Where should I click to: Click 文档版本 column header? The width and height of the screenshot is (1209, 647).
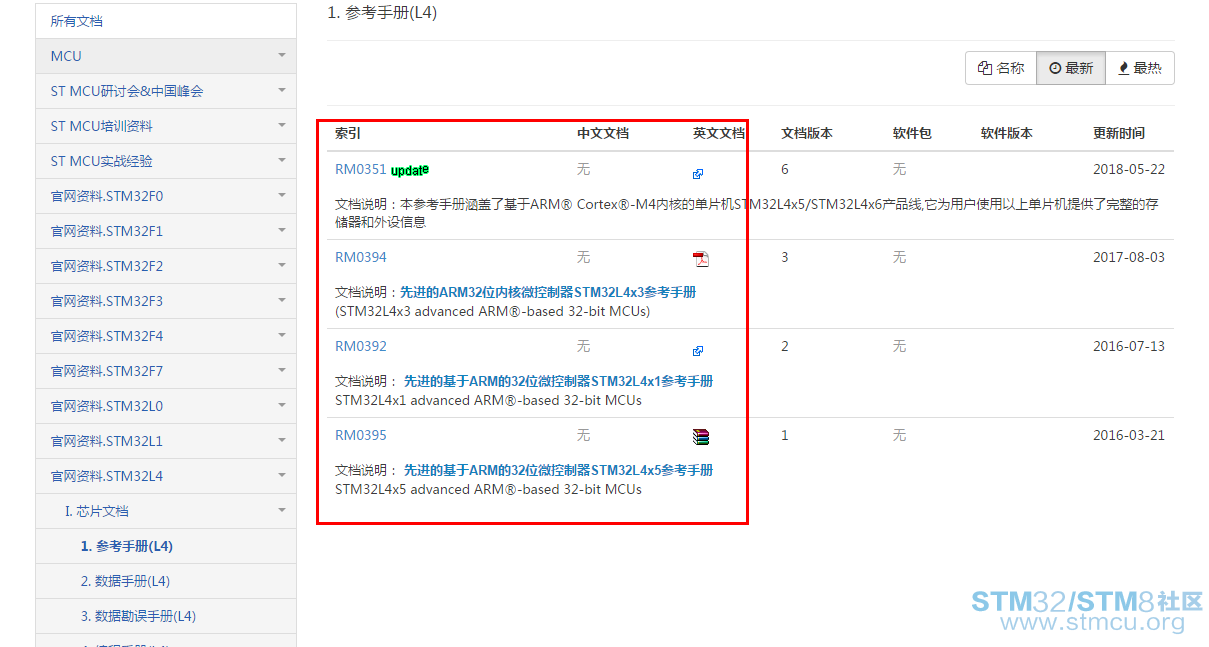coord(807,133)
